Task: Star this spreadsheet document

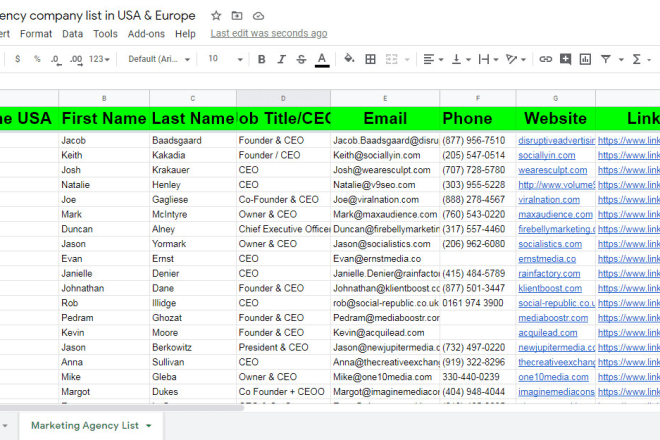Action: [216, 16]
